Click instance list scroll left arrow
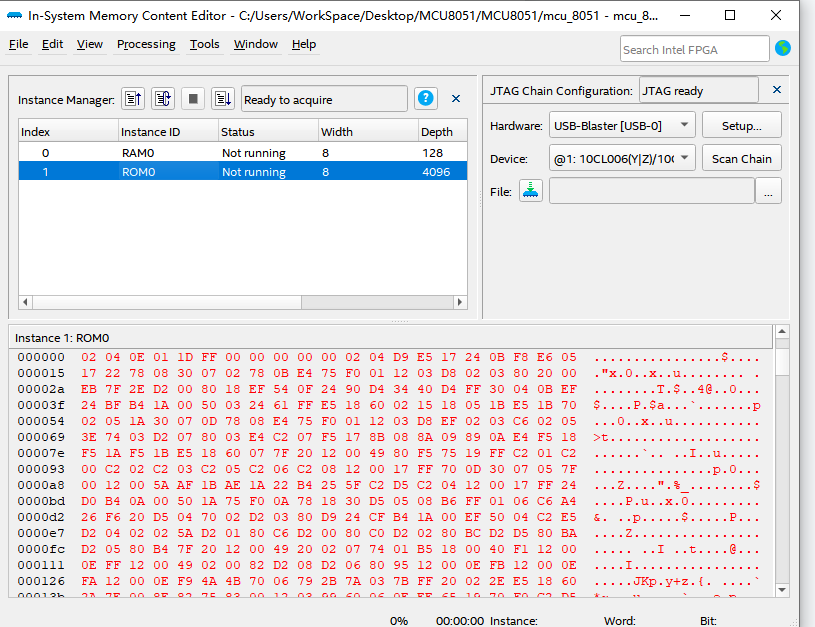 tap(25, 302)
